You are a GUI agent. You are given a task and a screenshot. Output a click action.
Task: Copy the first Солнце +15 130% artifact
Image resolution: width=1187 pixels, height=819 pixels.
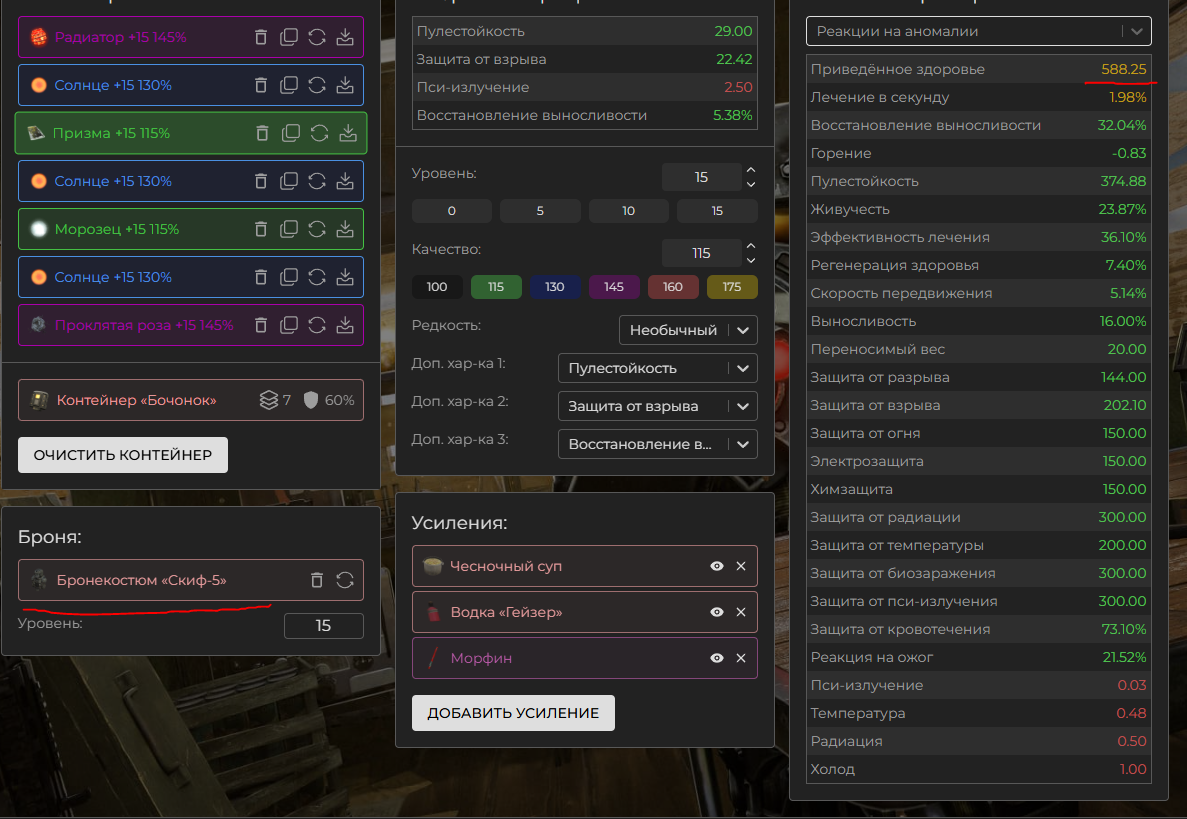289,85
